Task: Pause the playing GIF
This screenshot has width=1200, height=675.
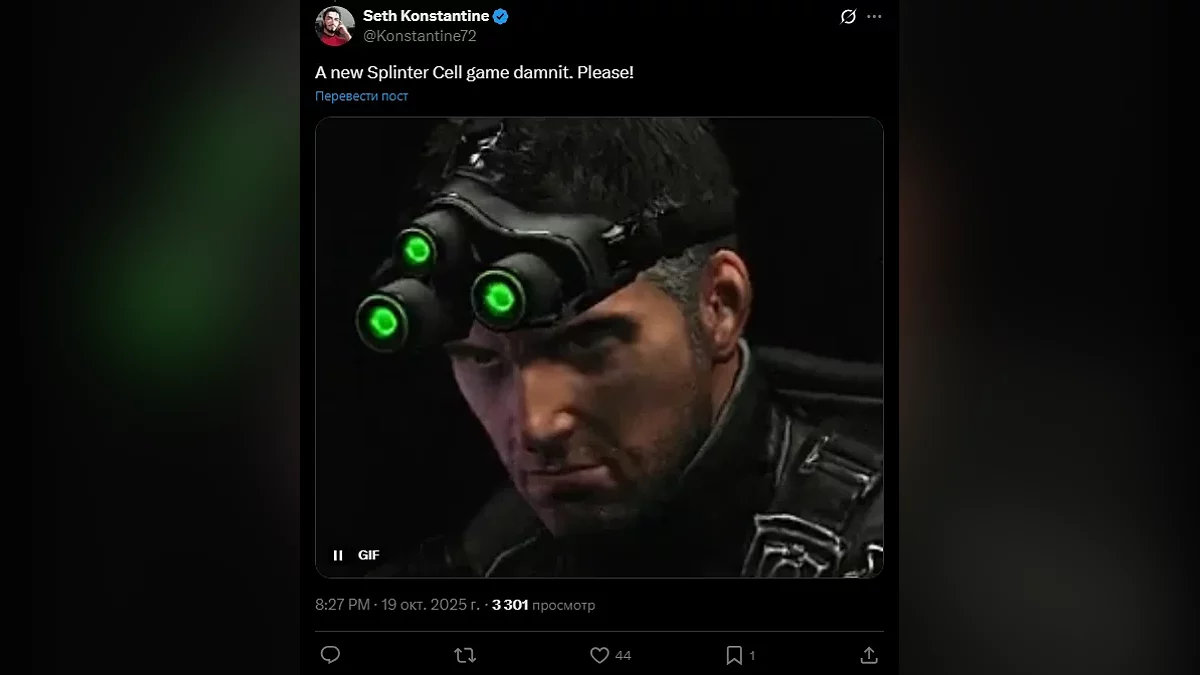Action: [338, 555]
